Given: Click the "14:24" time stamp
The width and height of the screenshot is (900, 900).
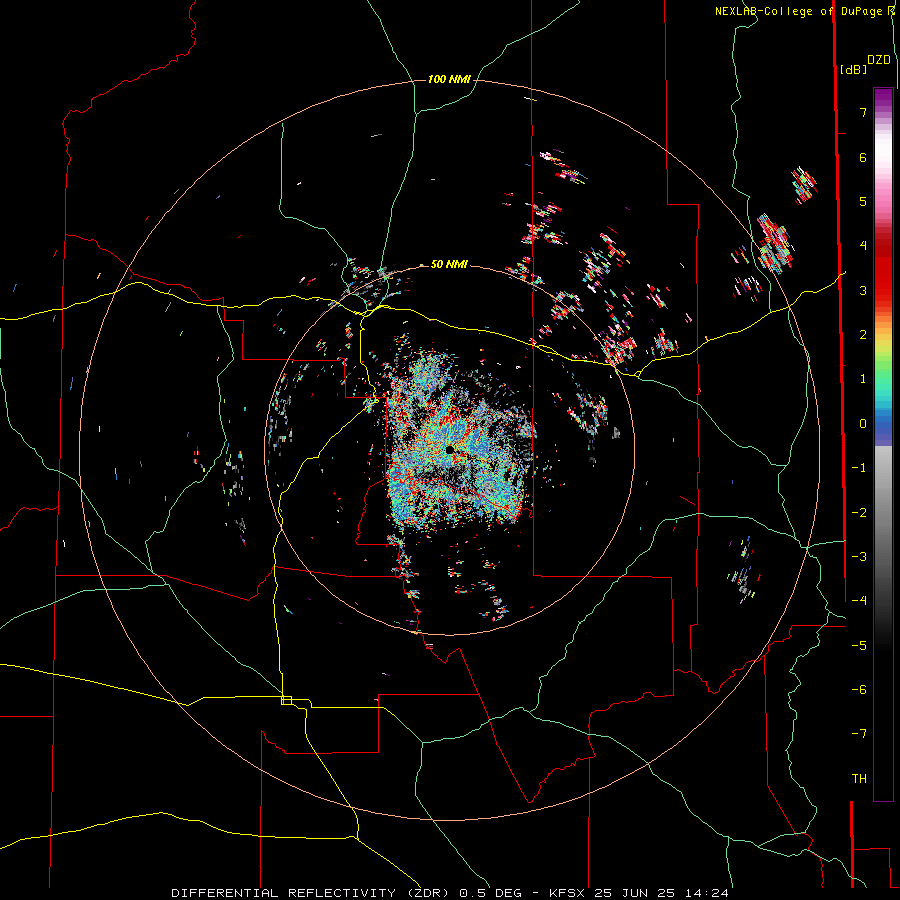Looking at the screenshot, I should tap(709, 893).
